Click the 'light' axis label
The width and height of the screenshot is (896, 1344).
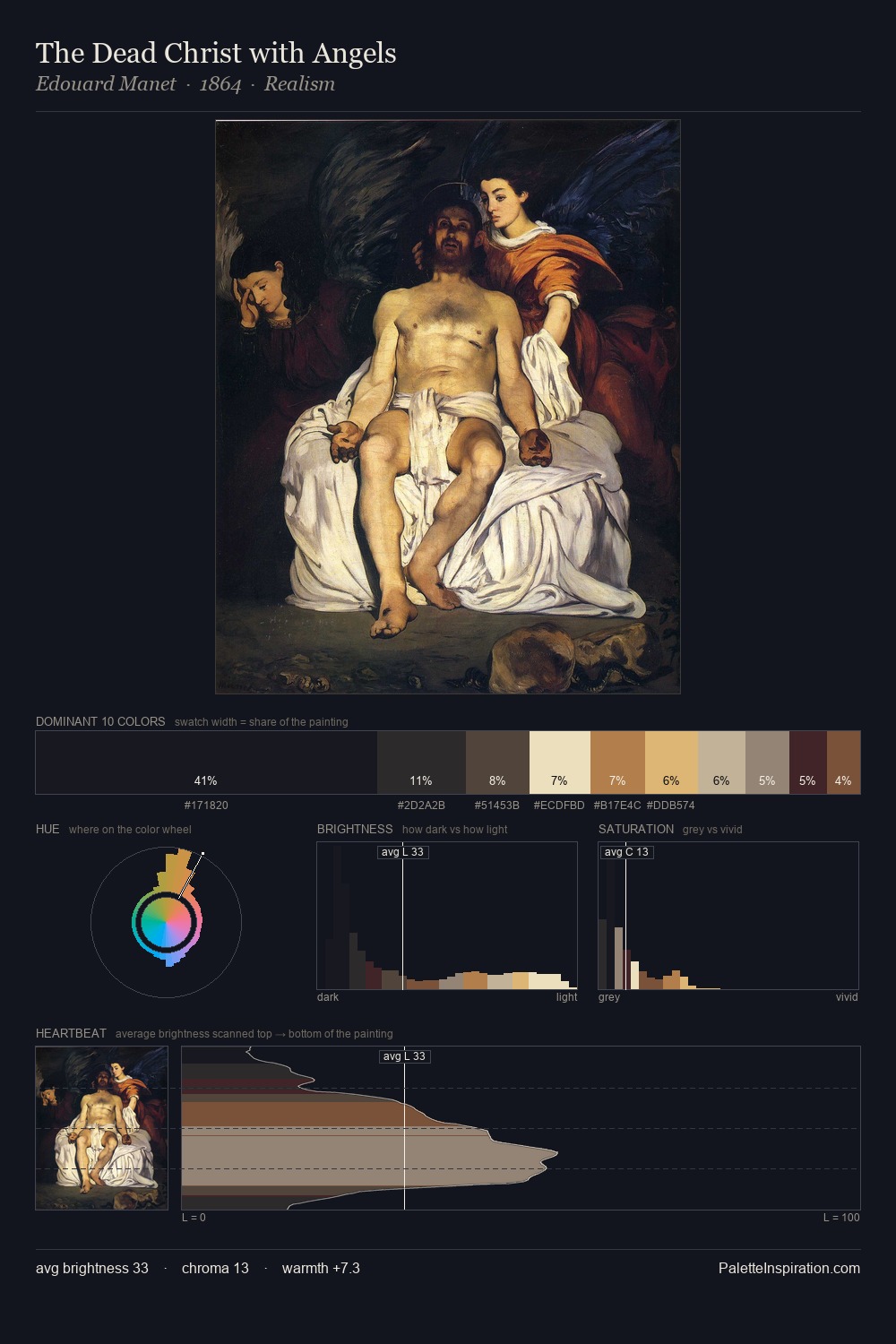[566, 997]
